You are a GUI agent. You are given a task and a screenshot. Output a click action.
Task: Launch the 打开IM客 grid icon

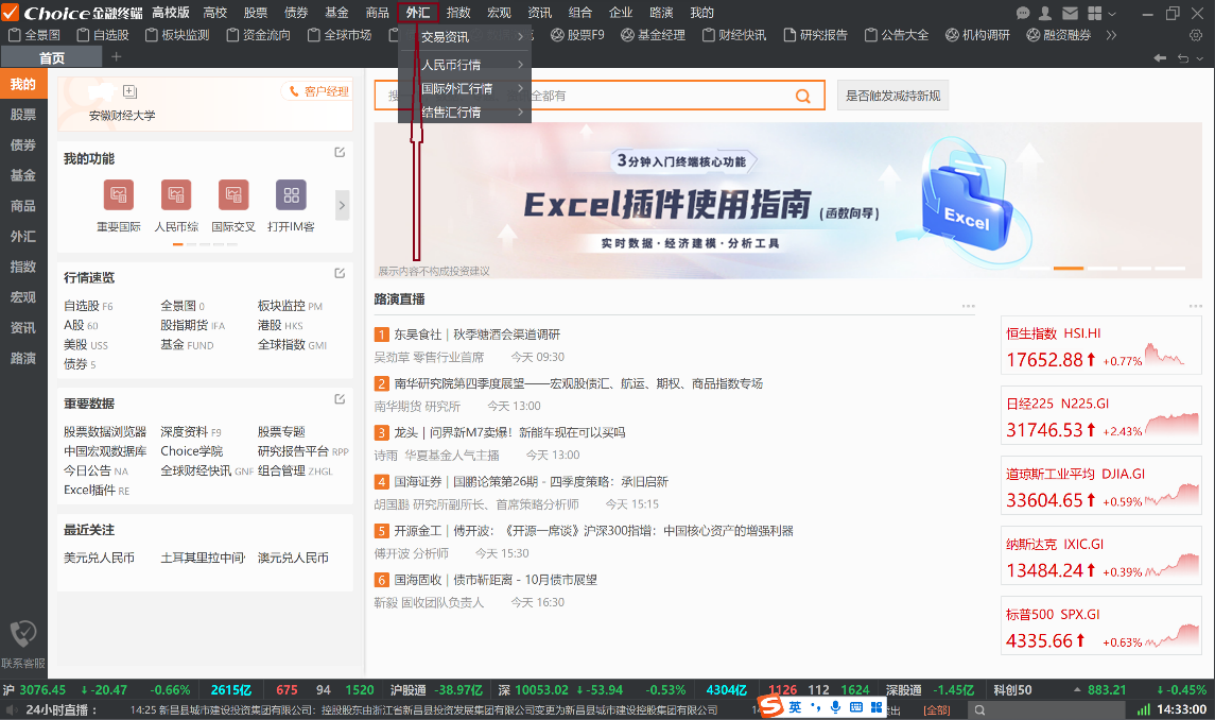pyautogui.click(x=291, y=195)
